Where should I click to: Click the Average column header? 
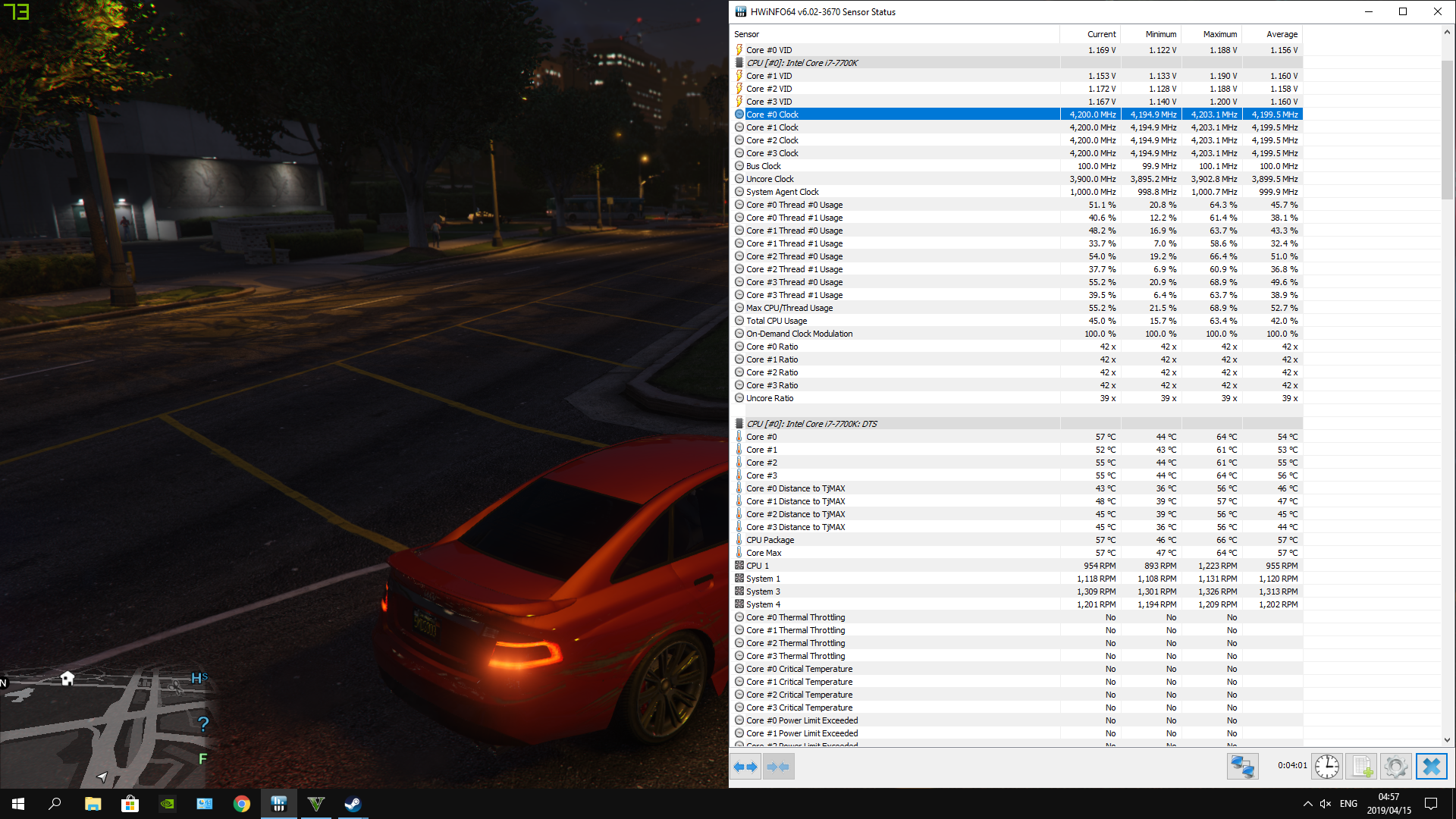1272,34
